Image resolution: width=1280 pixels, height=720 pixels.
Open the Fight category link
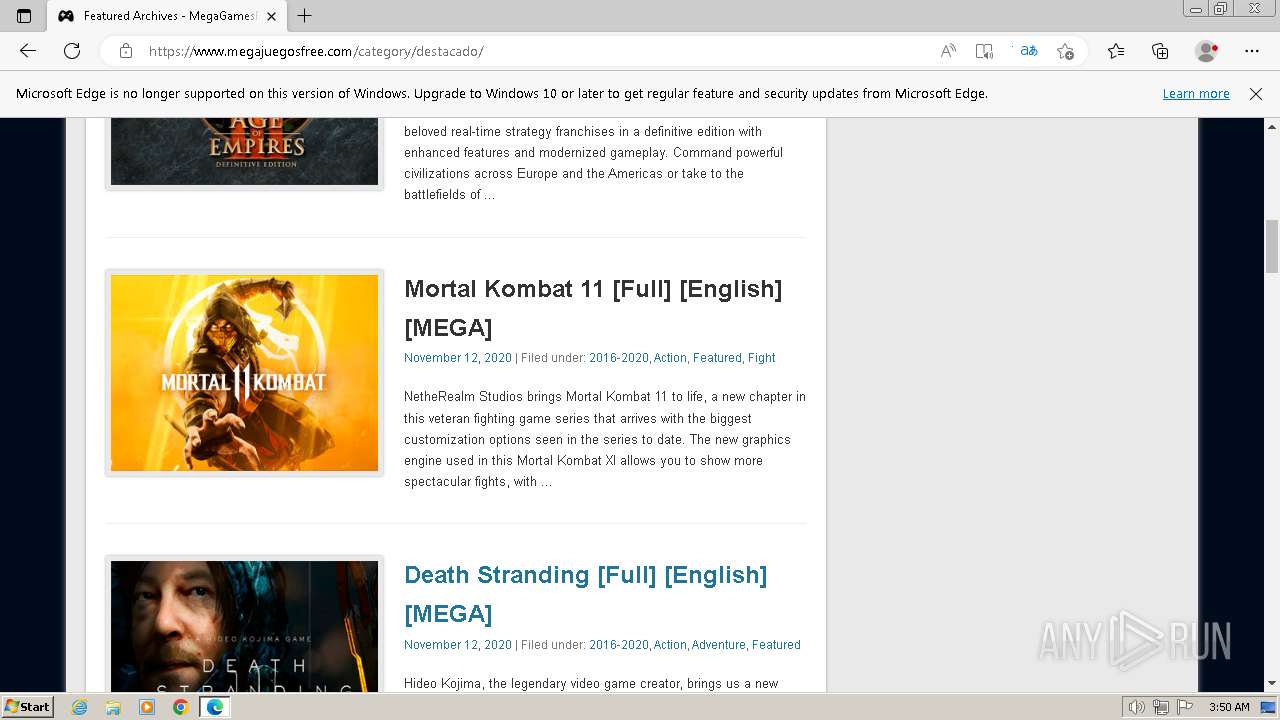pos(761,358)
